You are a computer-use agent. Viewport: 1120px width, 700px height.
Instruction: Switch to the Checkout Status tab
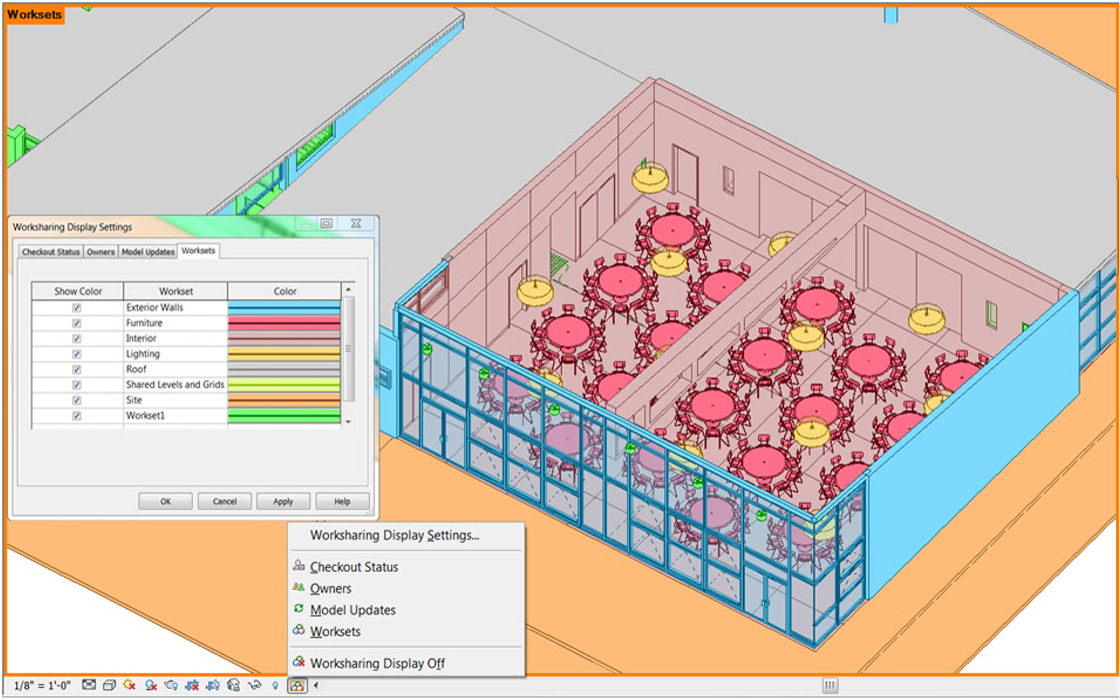pos(51,252)
